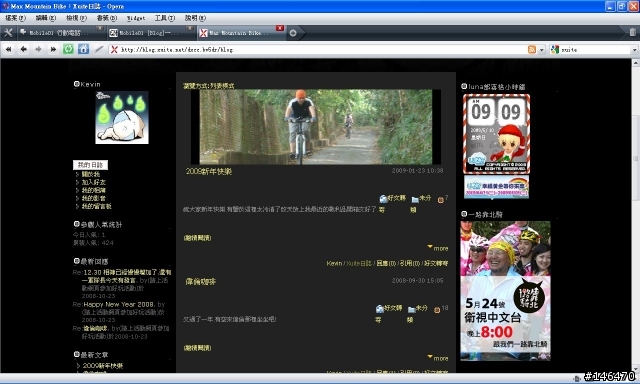Click the 好文轉寄 icon under 偉倫咖啡 post
The width and height of the screenshot is (640, 384).
[380, 309]
